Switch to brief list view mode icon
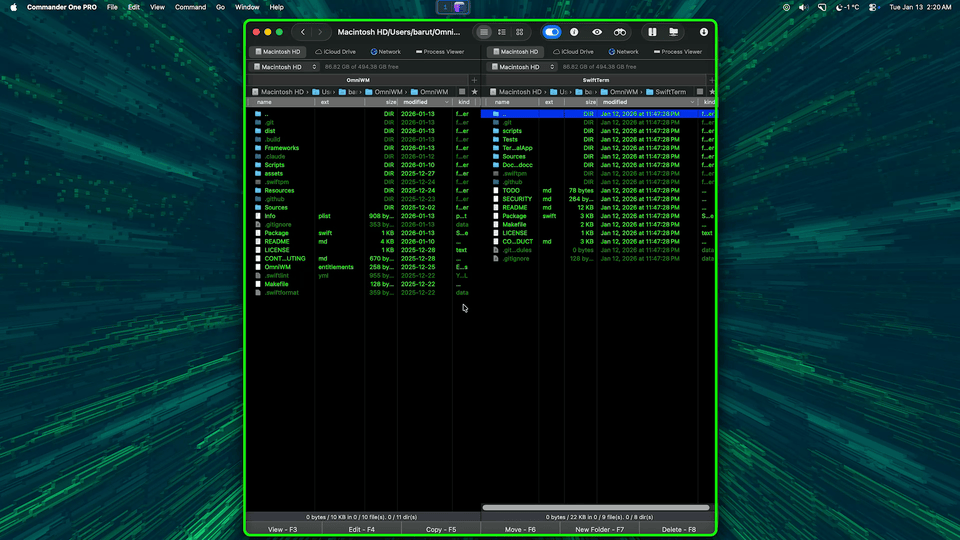This screenshot has height=540, width=960. coord(501,32)
